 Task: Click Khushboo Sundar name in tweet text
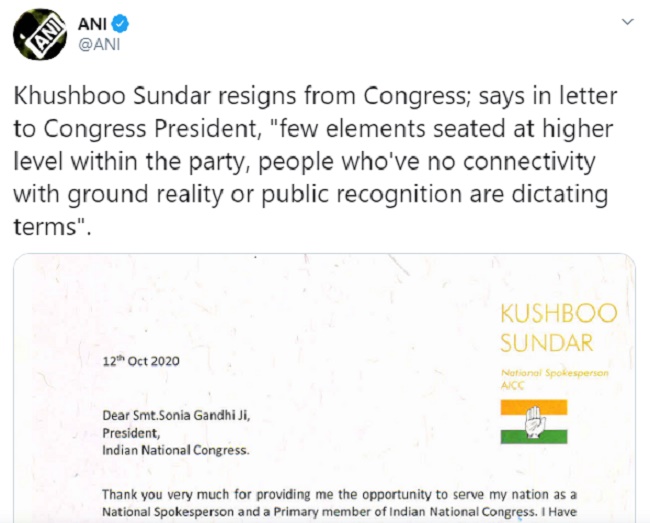pyautogui.click(x=112, y=96)
